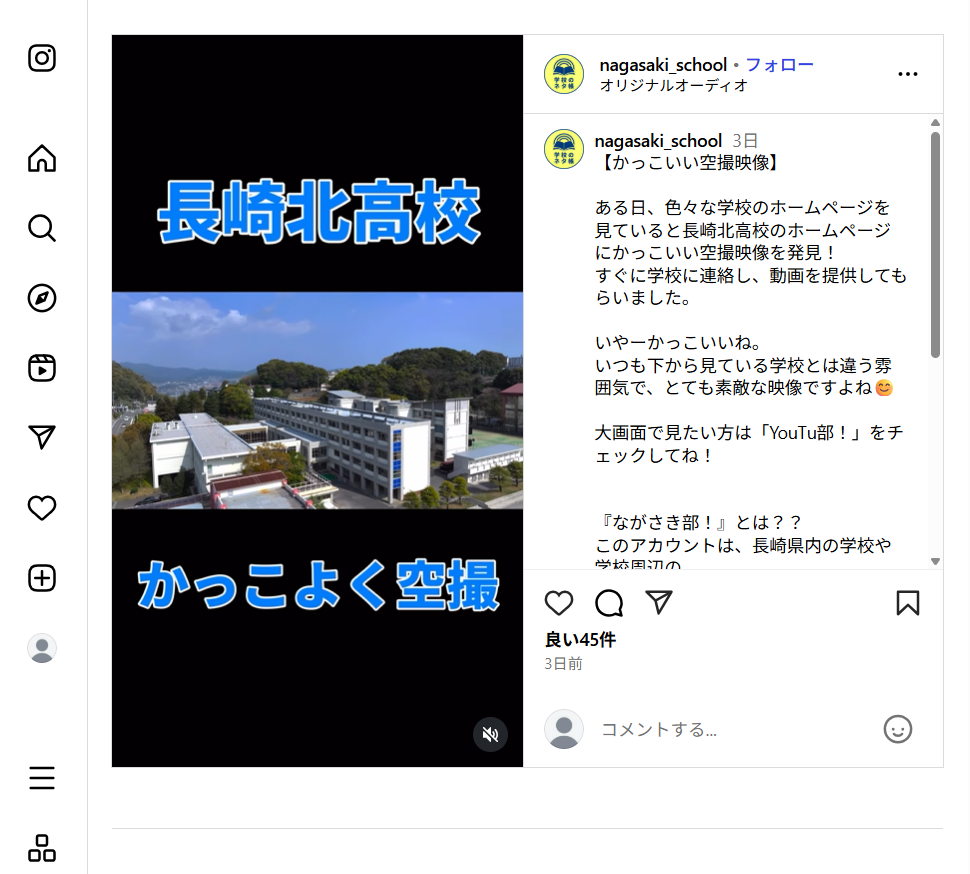Open the 良い45件 likes list

[580, 640]
